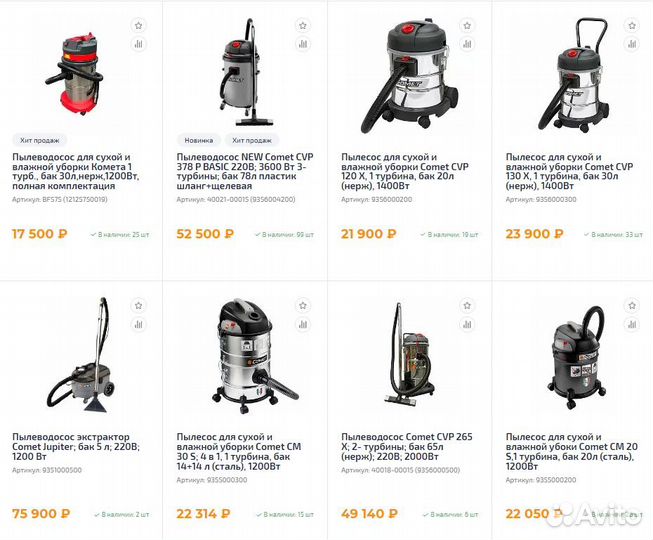Open Comet CVP 130 X product title
653x540 pixels.
click(569, 171)
